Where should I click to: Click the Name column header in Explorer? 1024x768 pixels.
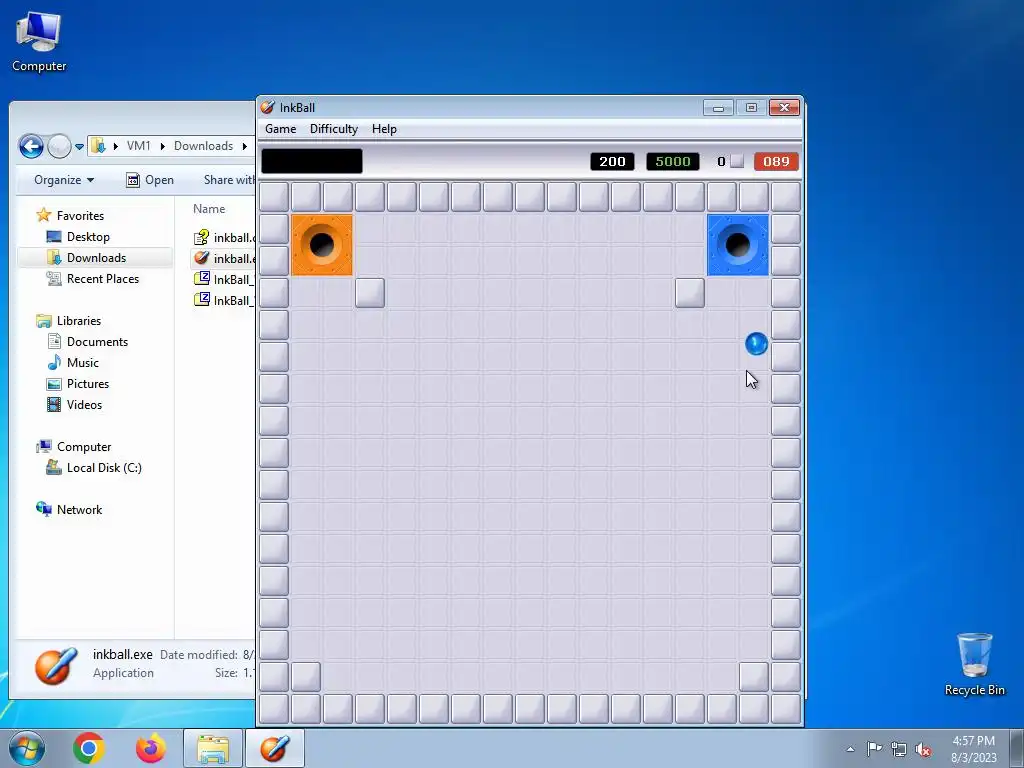pyautogui.click(x=209, y=209)
